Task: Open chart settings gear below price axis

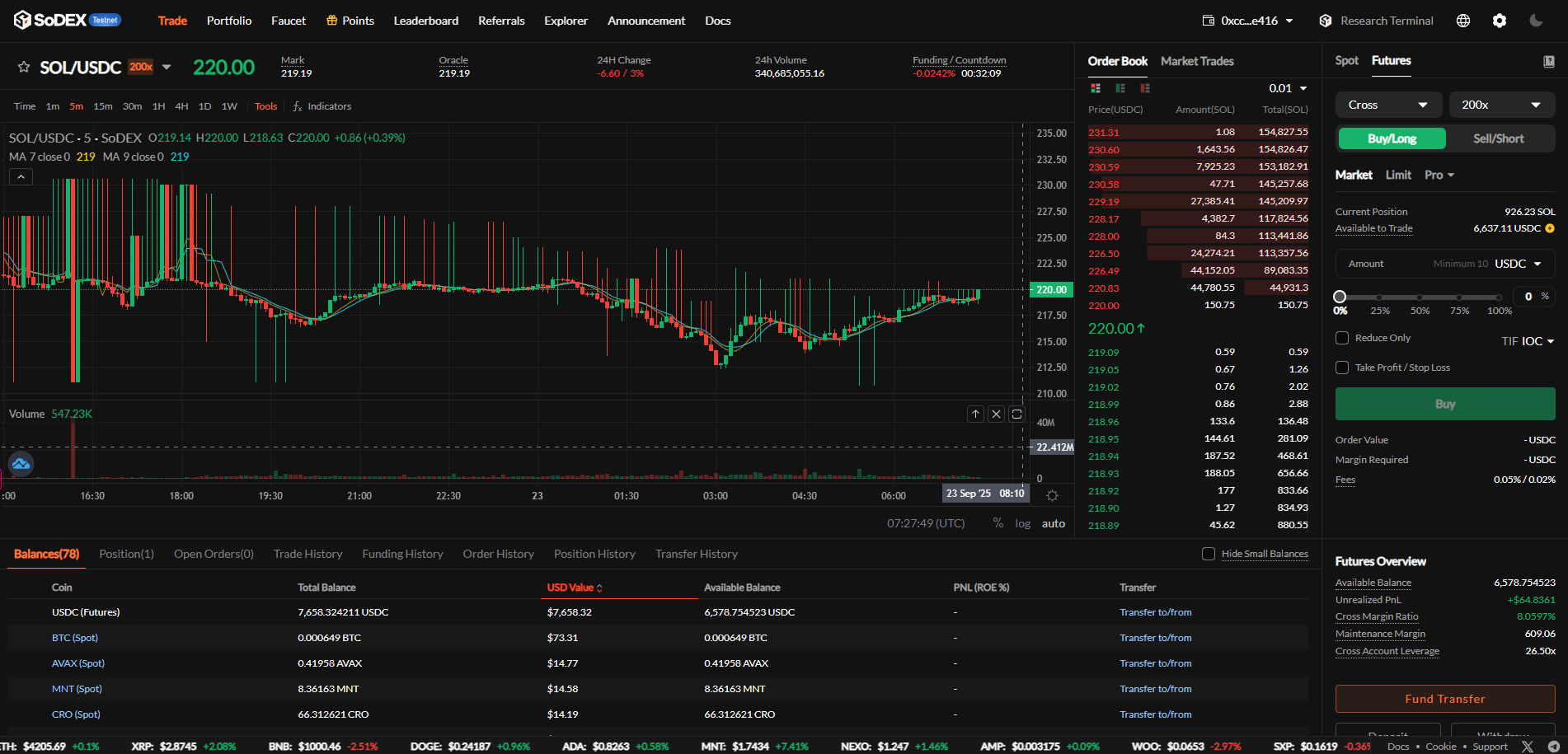Action: [x=1052, y=495]
